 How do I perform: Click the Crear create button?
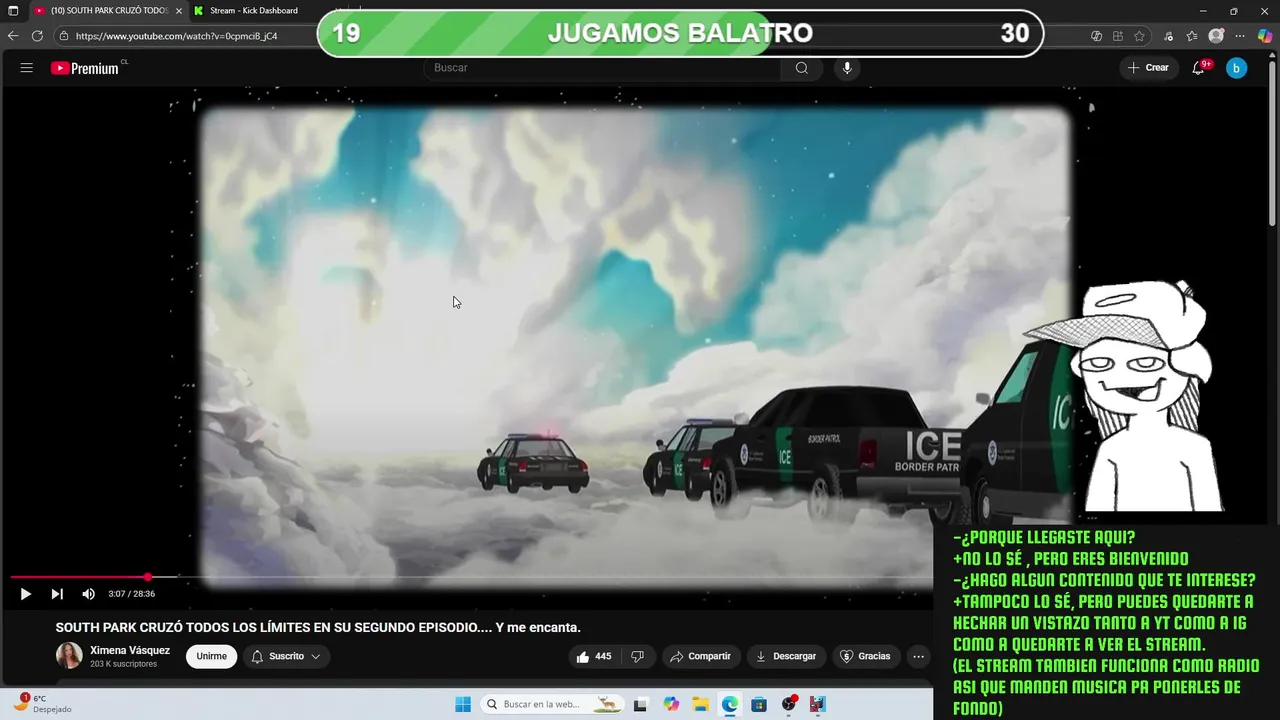click(1148, 68)
